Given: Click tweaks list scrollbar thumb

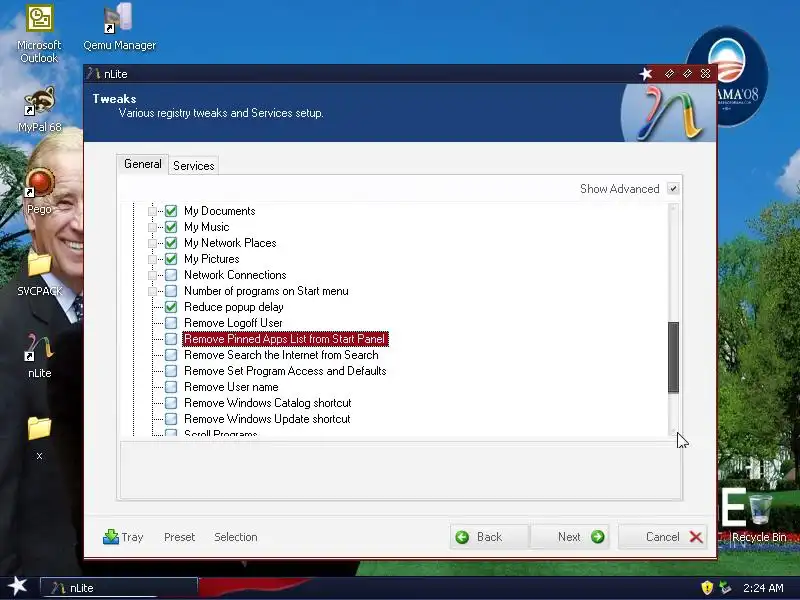Looking at the screenshot, I should tap(673, 357).
